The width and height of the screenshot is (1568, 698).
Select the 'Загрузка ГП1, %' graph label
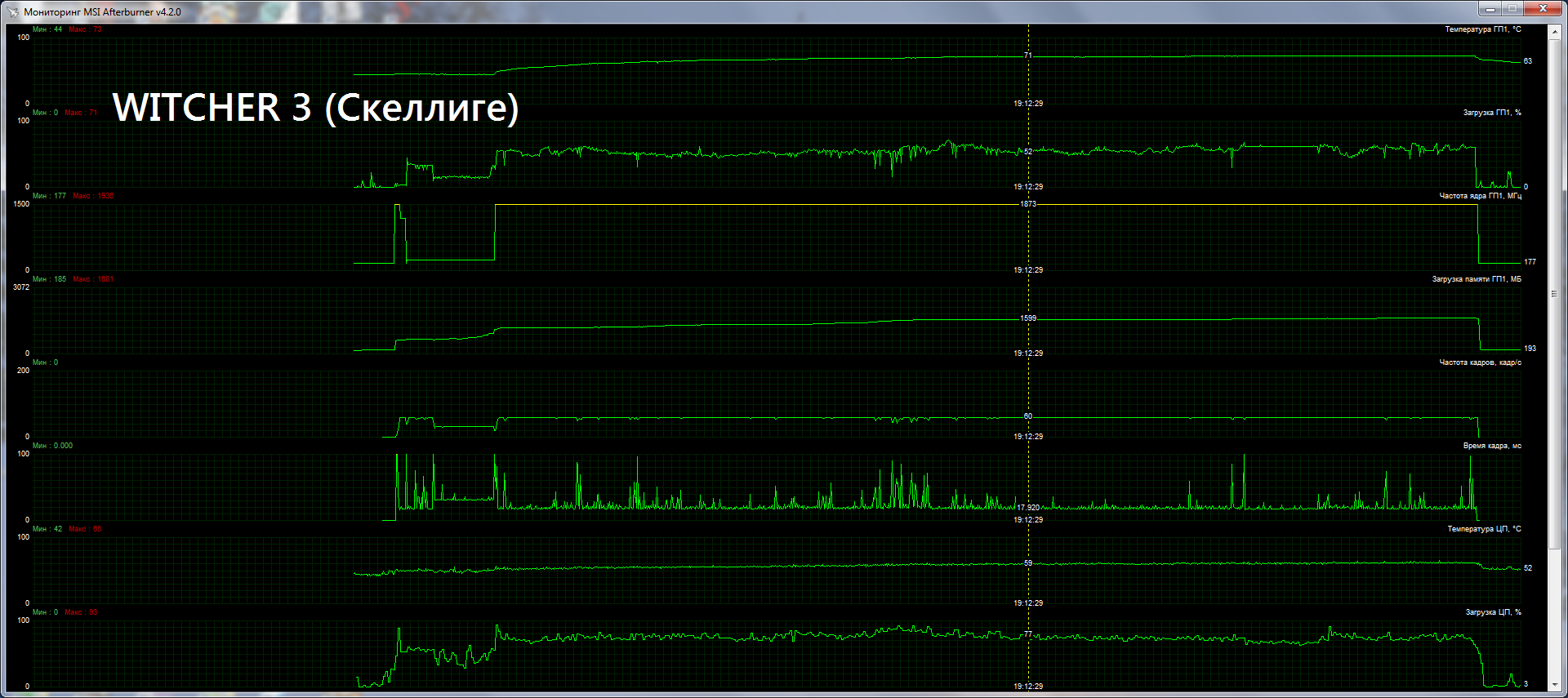pyautogui.click(x=1492, y=113)
